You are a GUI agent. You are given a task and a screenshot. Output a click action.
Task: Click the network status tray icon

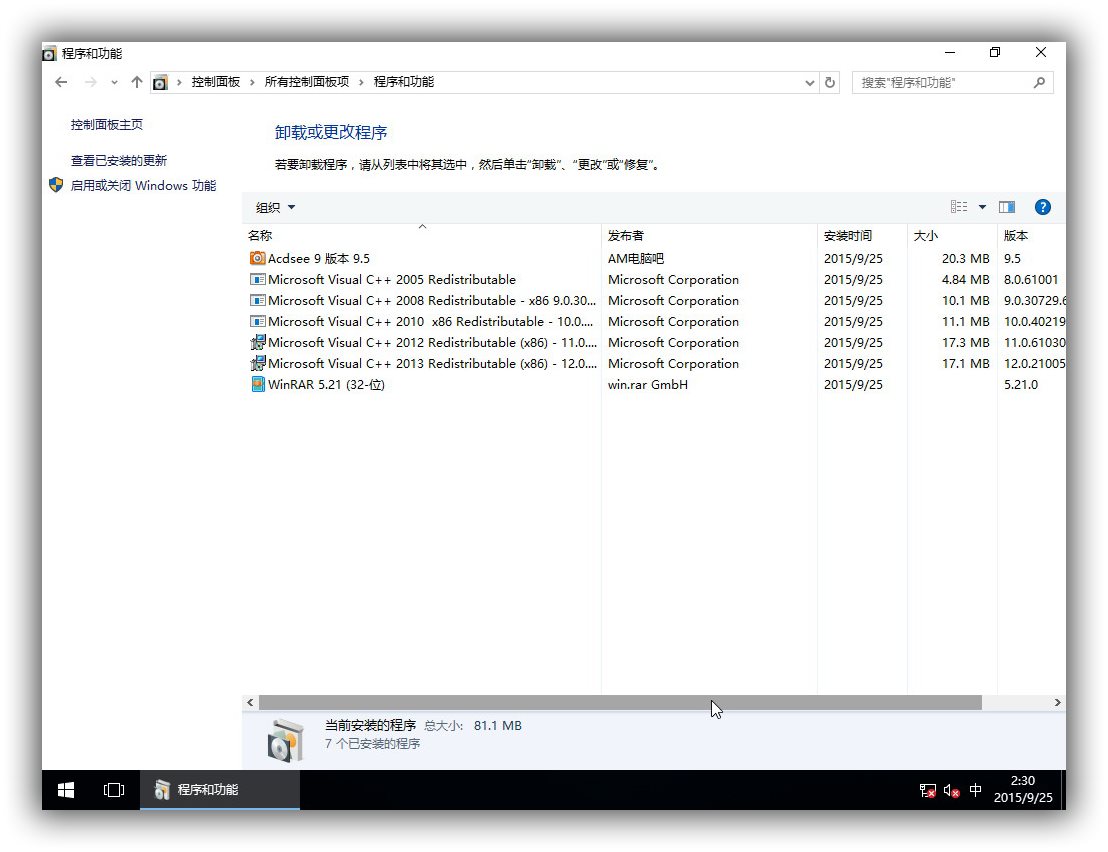(x=927, y=791)
